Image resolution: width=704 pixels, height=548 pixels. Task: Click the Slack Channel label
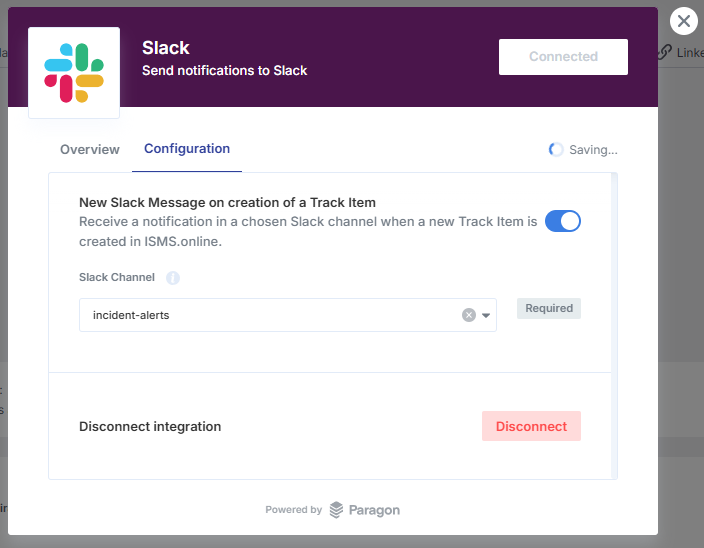[x=117, y=277]
